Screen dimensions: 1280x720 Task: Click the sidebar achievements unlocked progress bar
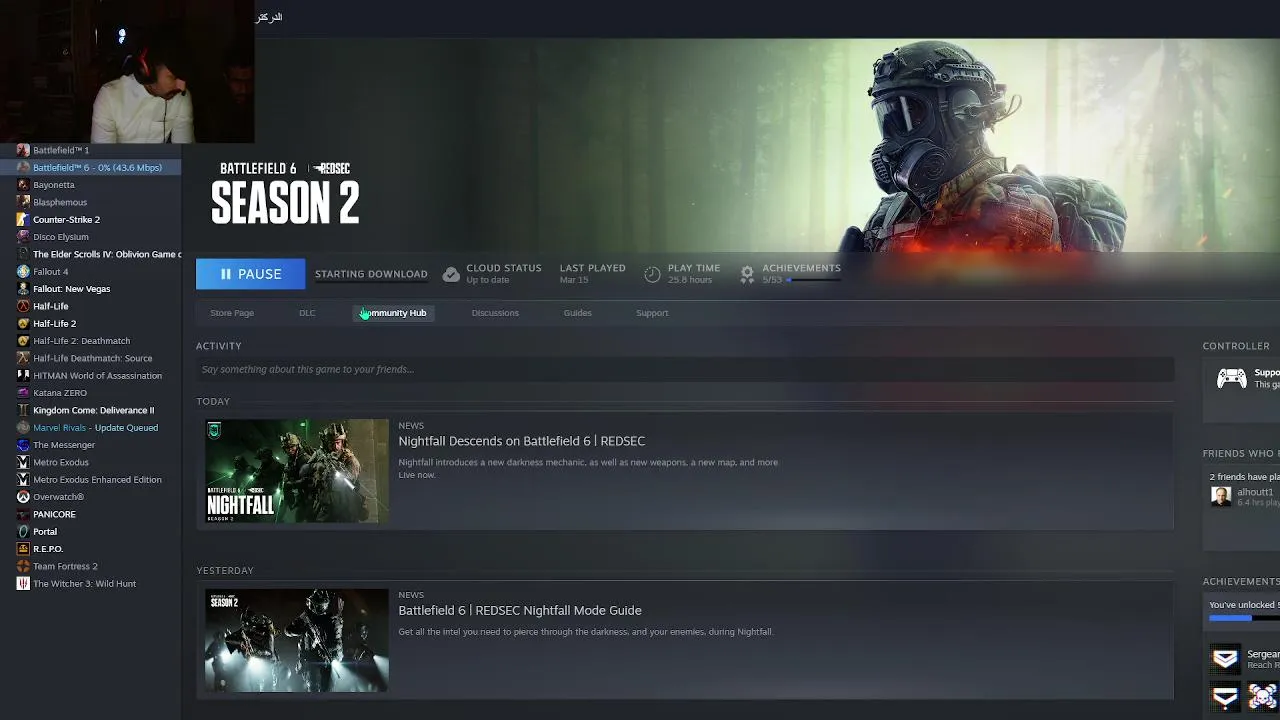pyautogui.click(x=1244, y=618)
